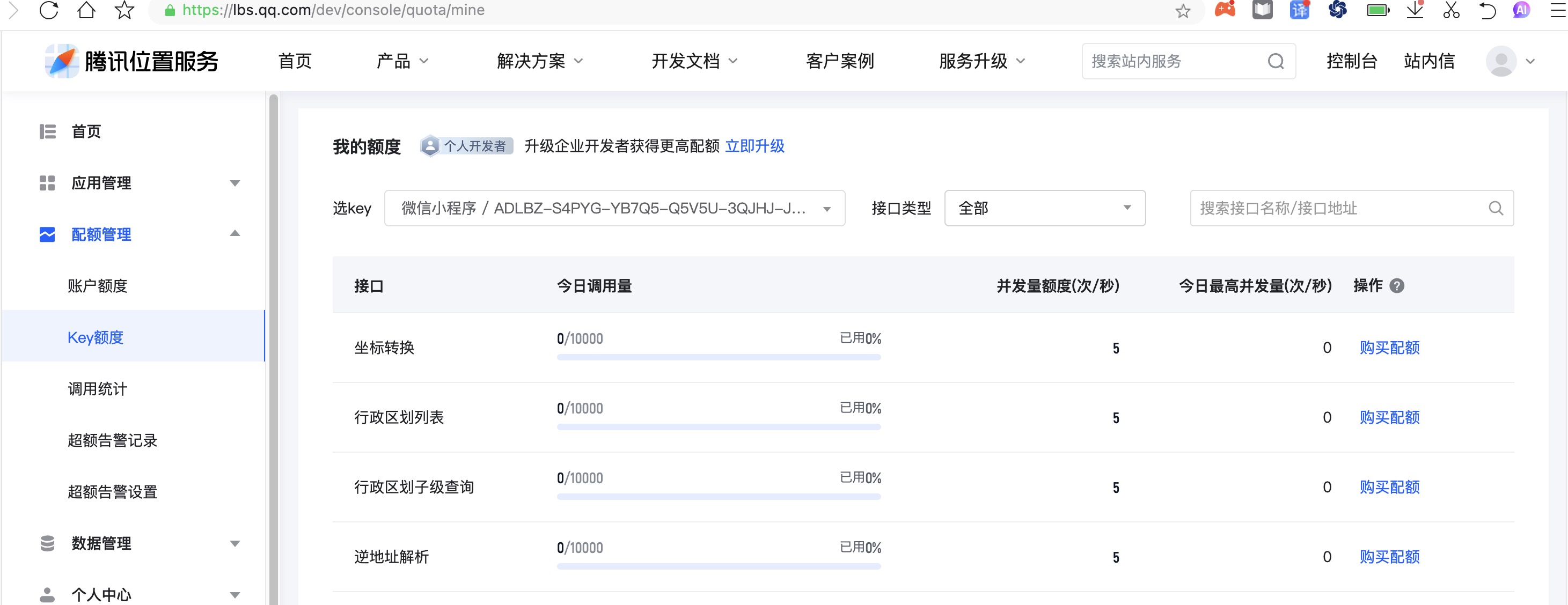Click the undo arrow icon in the browser toolbar
This screenshot has height=605, width=1568.
point(1487,10)
